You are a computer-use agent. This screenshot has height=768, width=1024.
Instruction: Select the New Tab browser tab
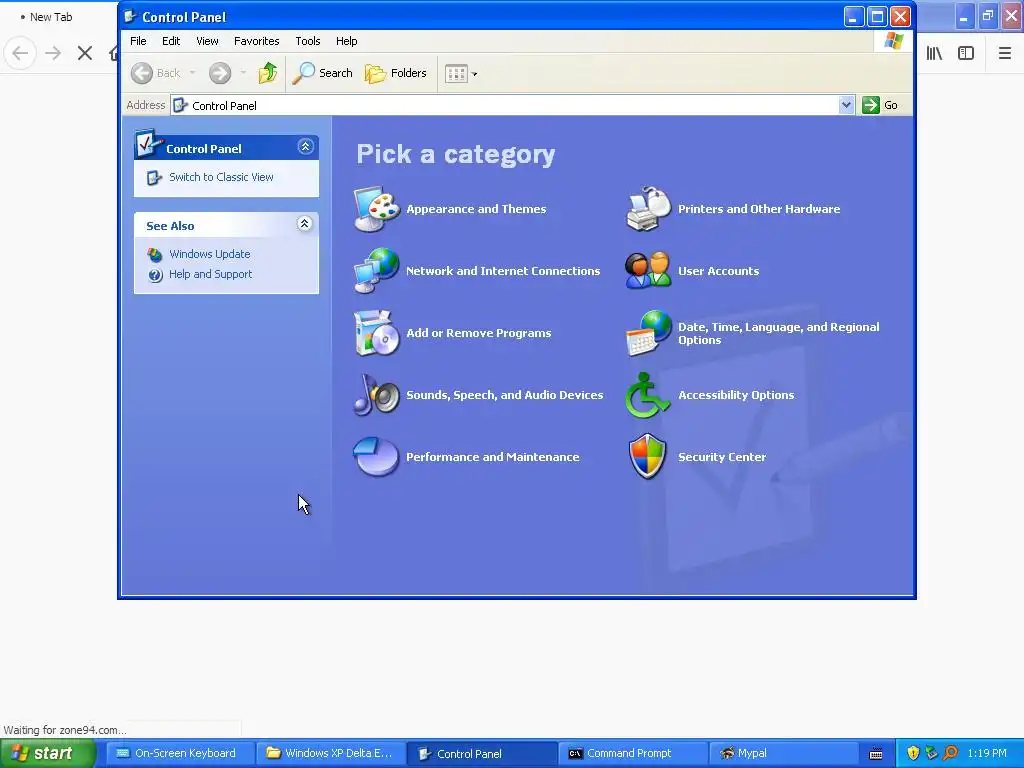coord(51,17)
